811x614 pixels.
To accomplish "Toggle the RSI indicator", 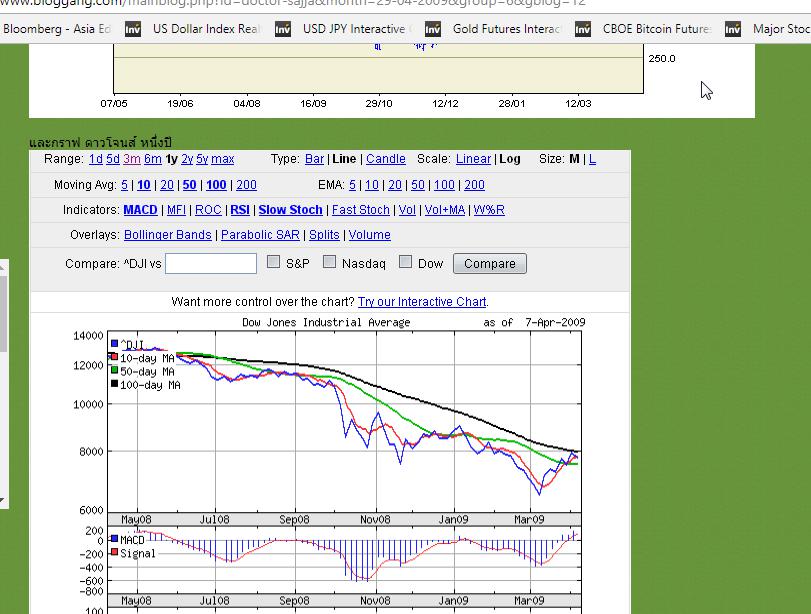I will (240, 209).
